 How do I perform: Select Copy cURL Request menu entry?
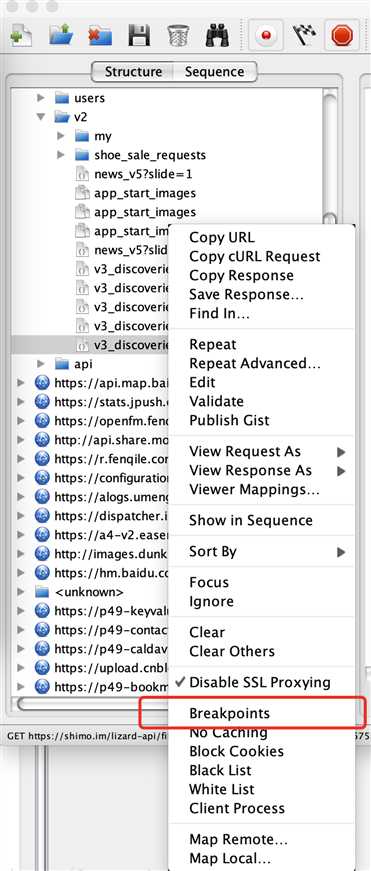tap(254, 257)
